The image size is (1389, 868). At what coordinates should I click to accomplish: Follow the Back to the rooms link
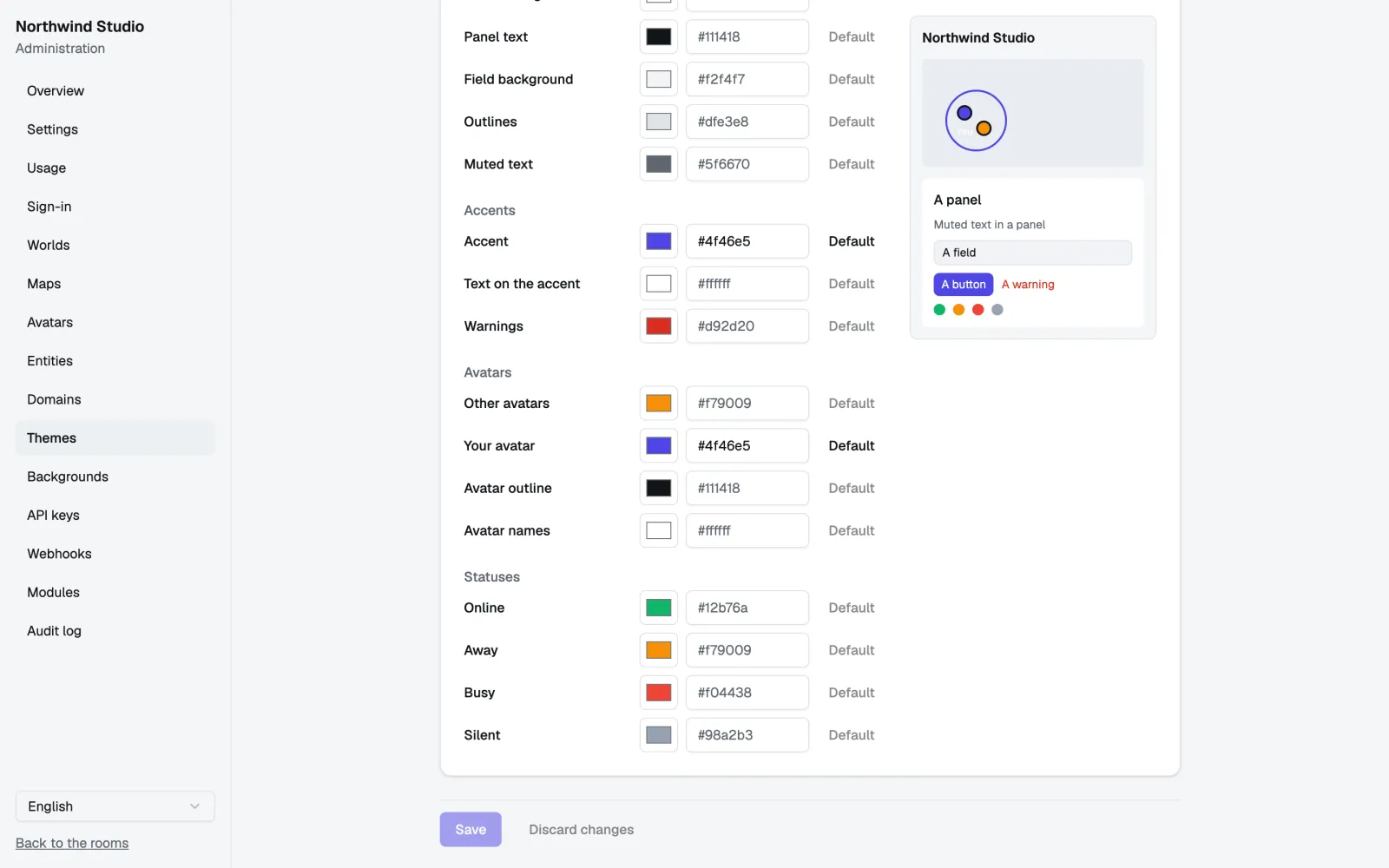point(72,843)
